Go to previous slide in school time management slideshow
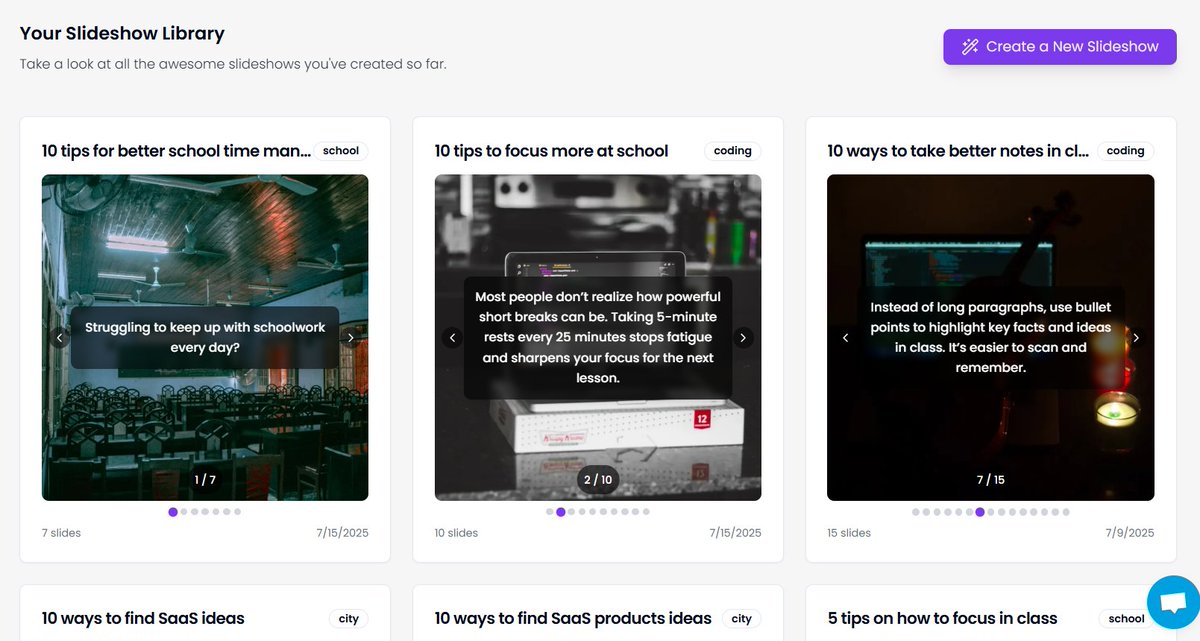 (x=59, y=338)
